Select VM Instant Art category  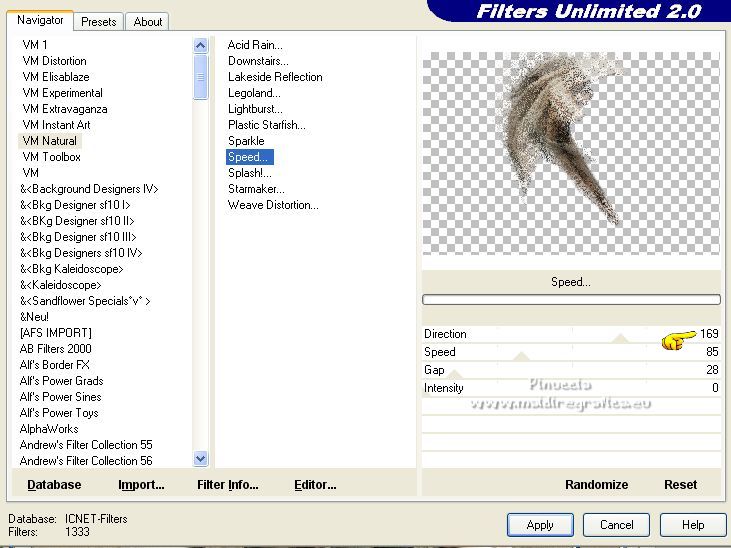[x=56, y=125]
